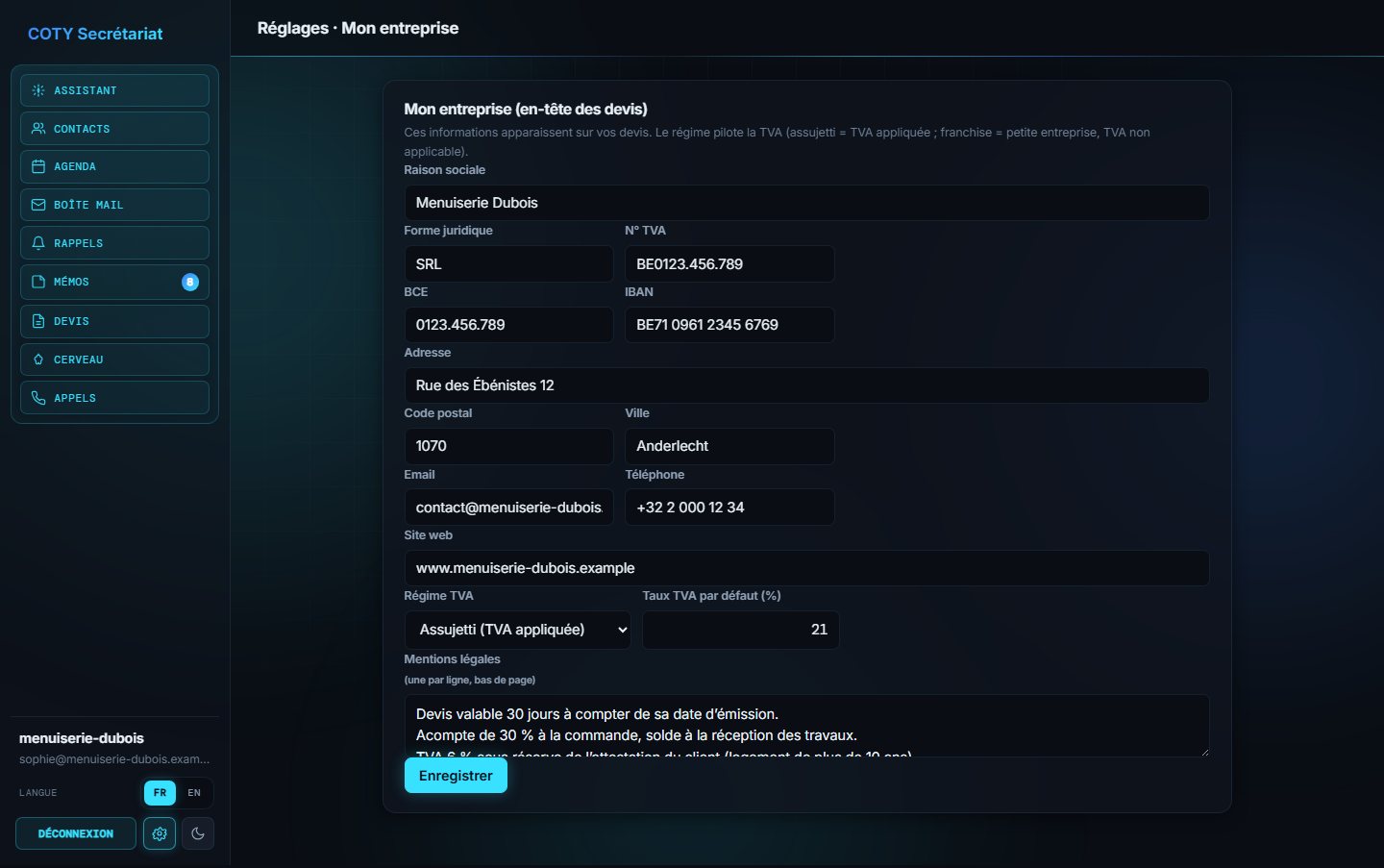The height and width of the screenshot is (868, 1384).
Task: Open settings with the gear icon
Action: click(160, 833)
